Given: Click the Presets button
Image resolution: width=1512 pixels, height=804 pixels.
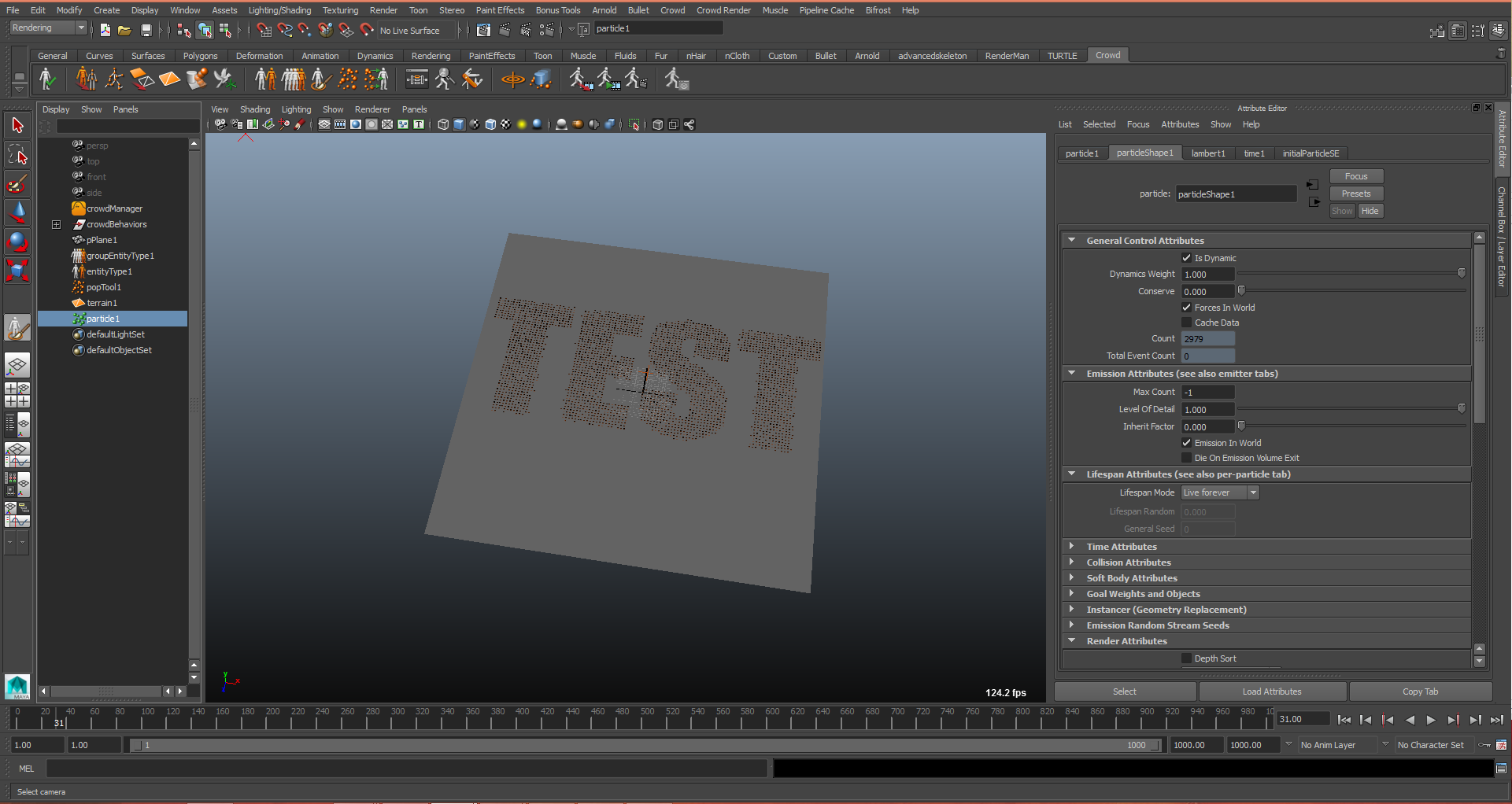Looking at the screenshot, I should [x=1355, y=194].
